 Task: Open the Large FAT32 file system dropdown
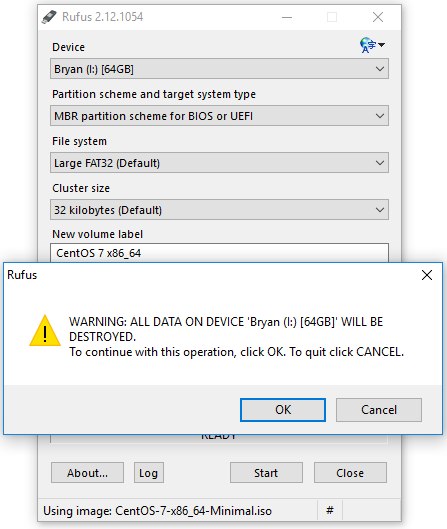tap(219, 163)
